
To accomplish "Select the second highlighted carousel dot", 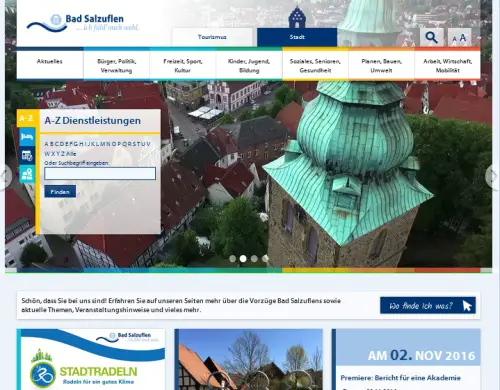I will (243, 258).
